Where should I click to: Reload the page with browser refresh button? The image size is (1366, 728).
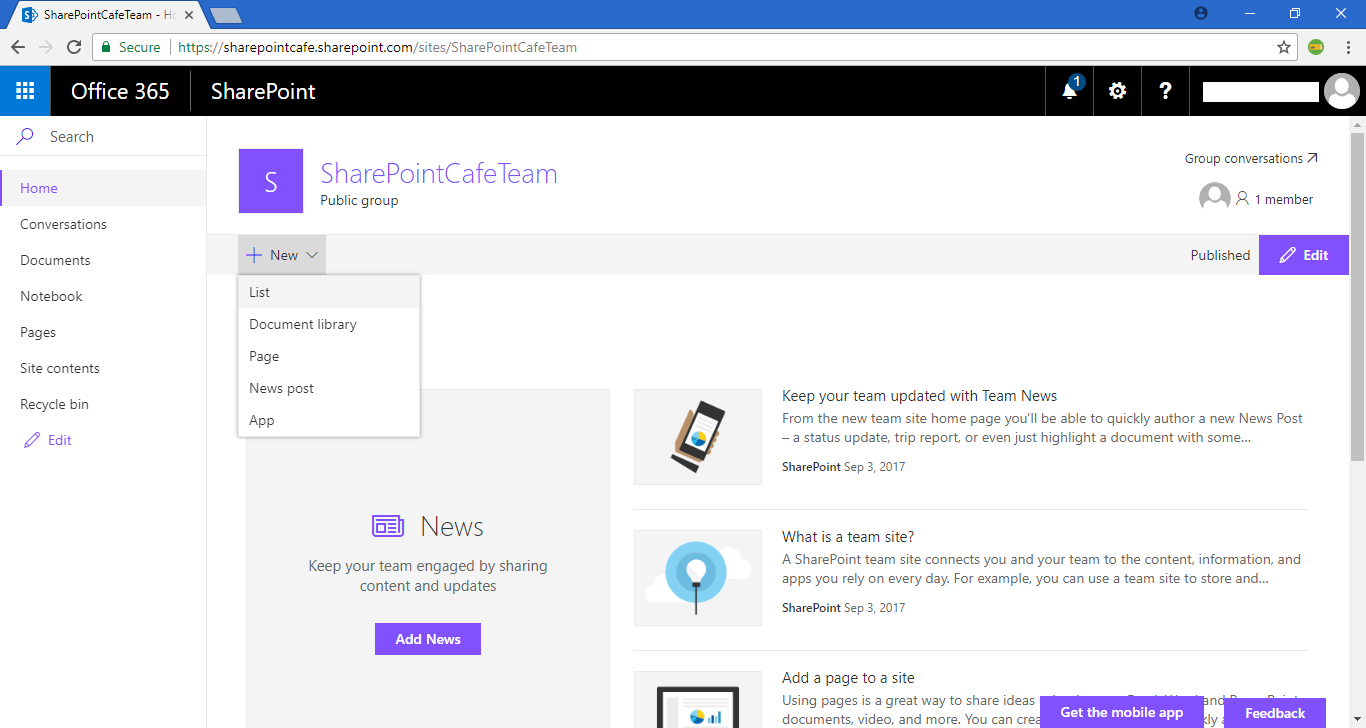click(x=74, y=47)
